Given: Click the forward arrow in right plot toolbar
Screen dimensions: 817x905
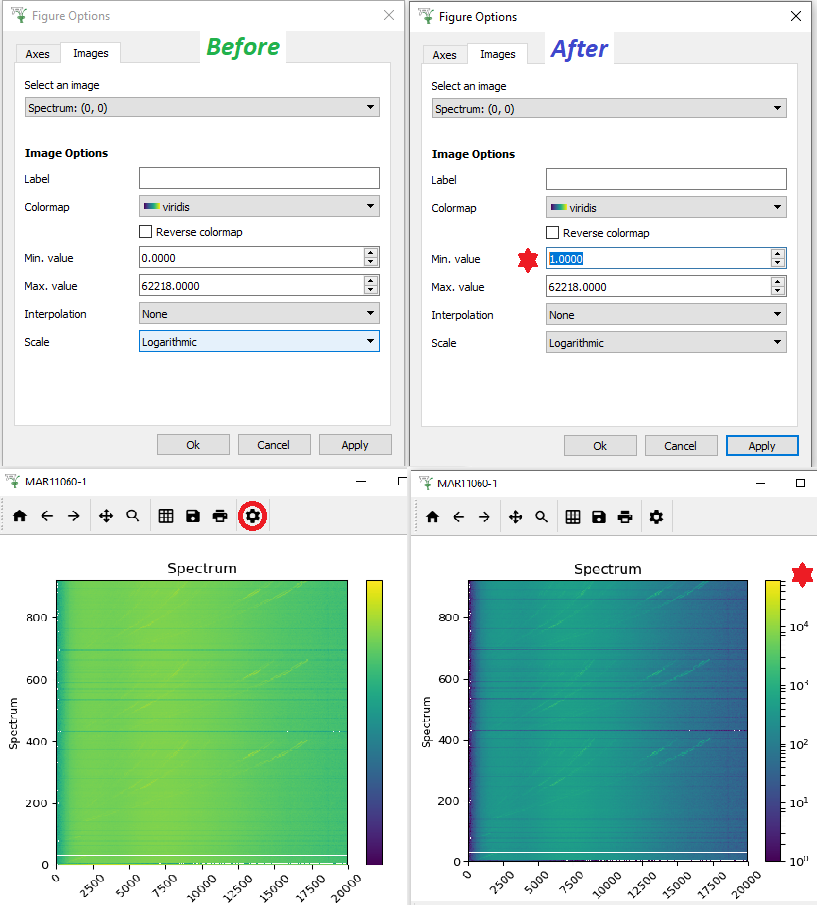Looking at the screenshot, I should [x=484, y=517].
